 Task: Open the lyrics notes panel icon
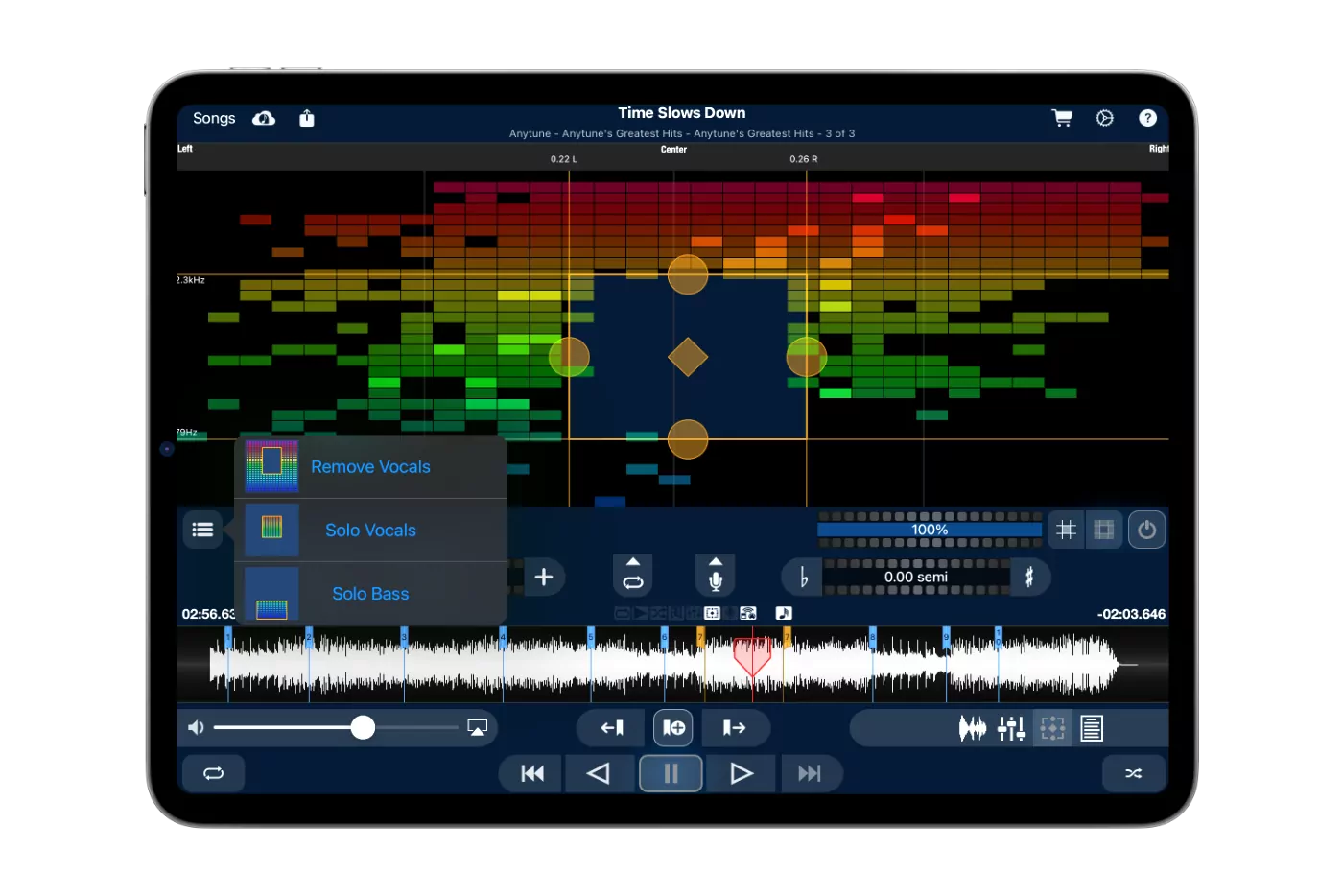[1092, 727]
